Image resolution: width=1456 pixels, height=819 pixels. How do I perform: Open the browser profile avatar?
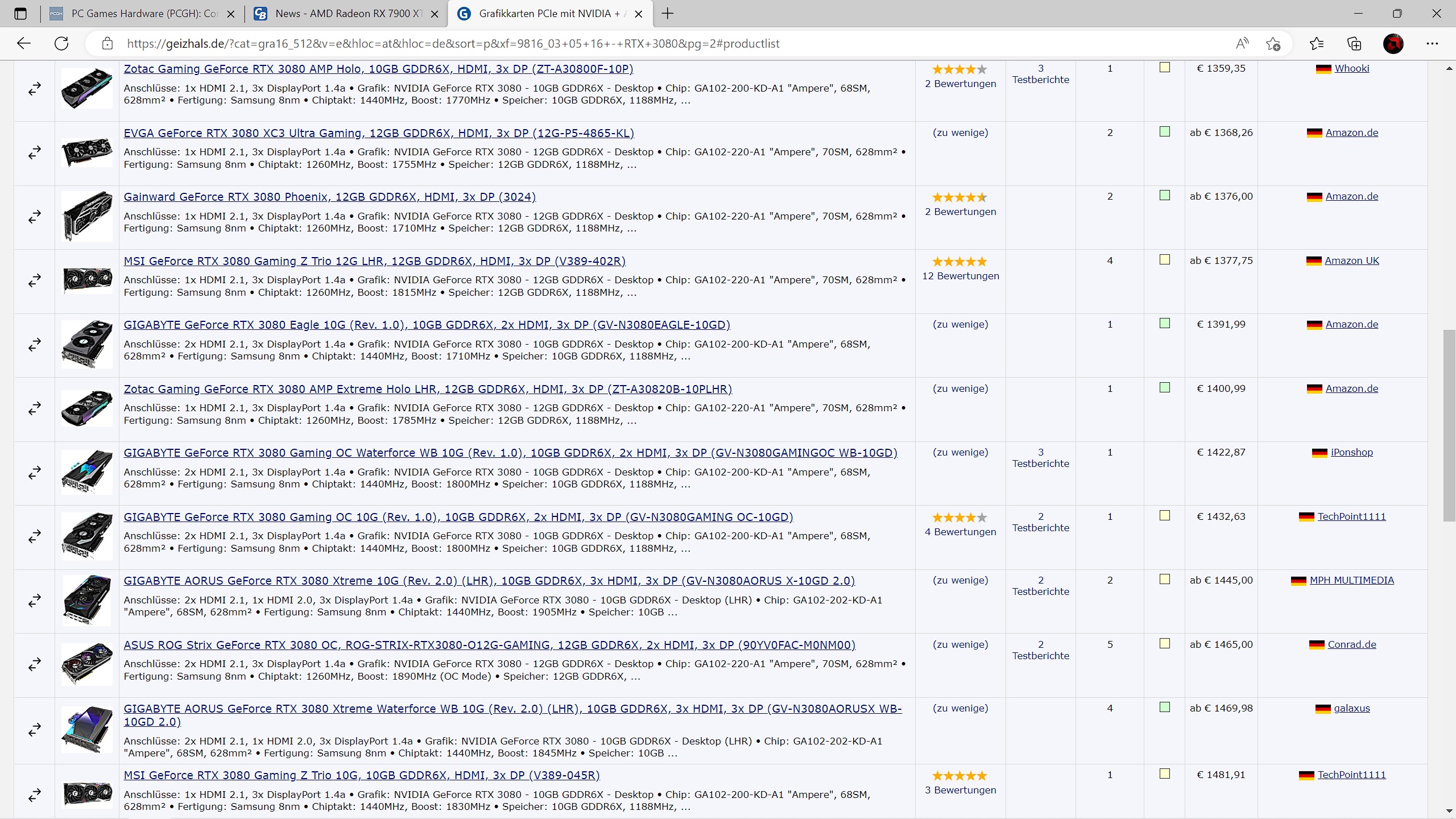1393,44
